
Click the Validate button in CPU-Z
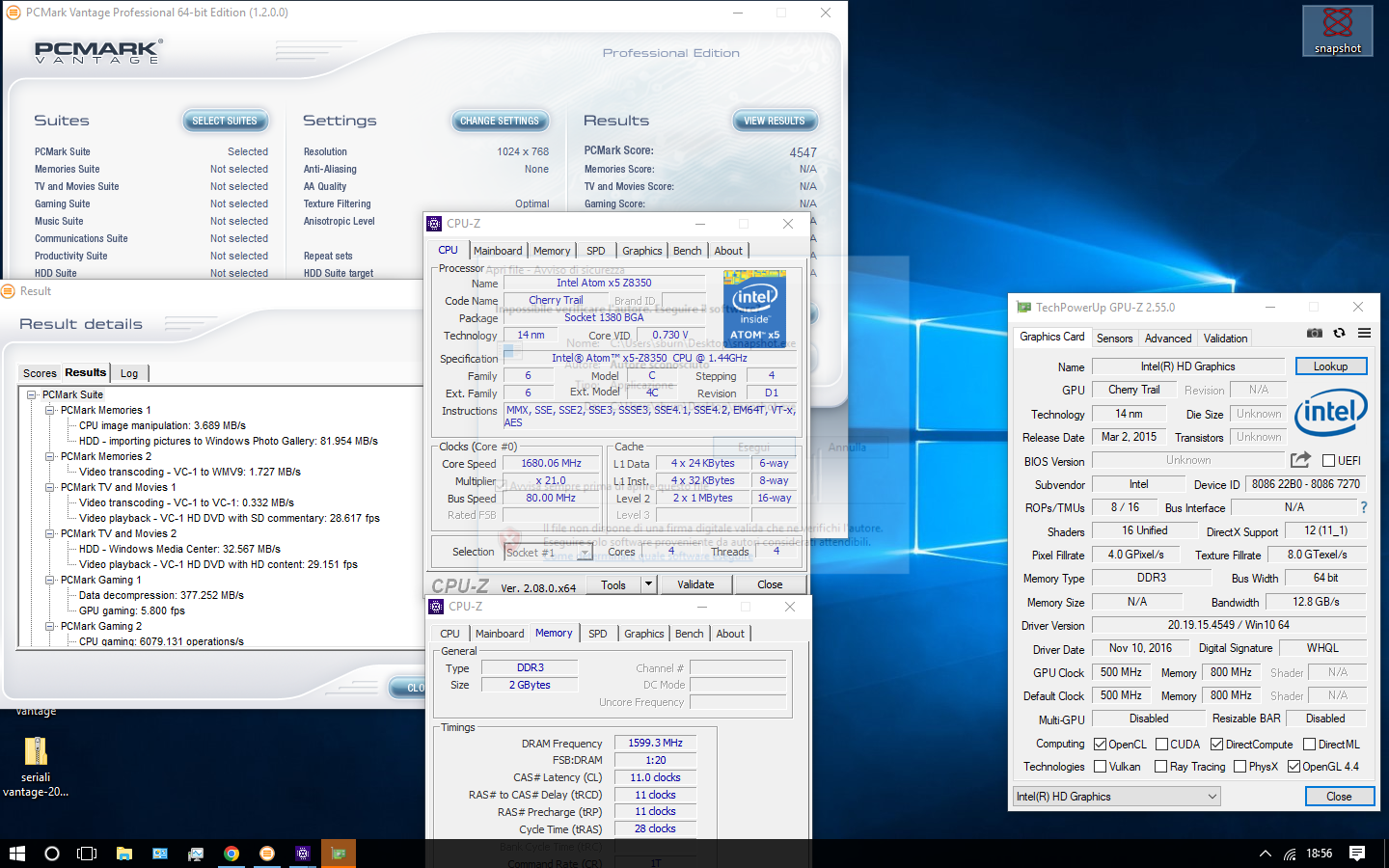pos(695,584)
